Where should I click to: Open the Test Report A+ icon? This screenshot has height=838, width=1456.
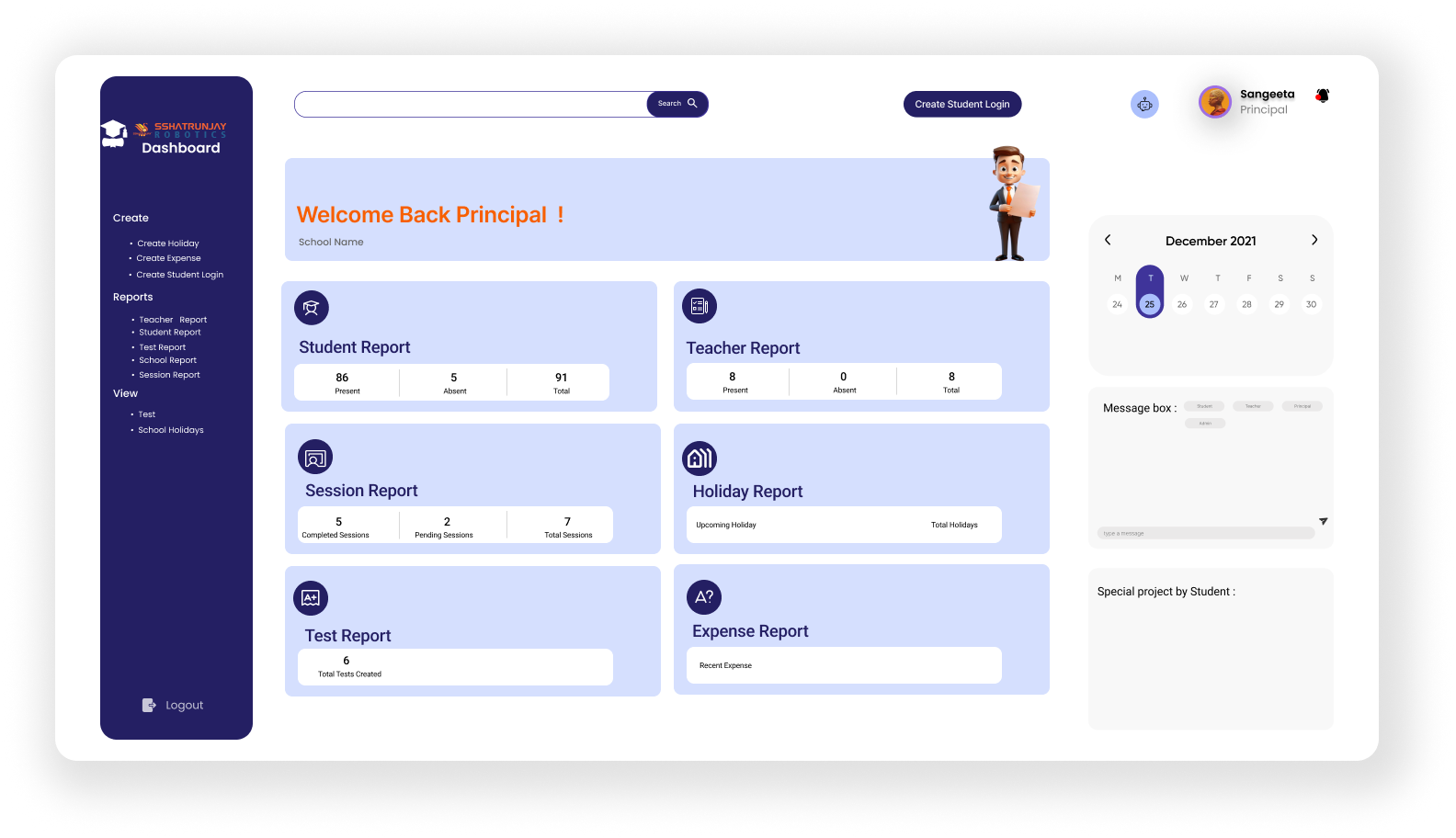311,598
